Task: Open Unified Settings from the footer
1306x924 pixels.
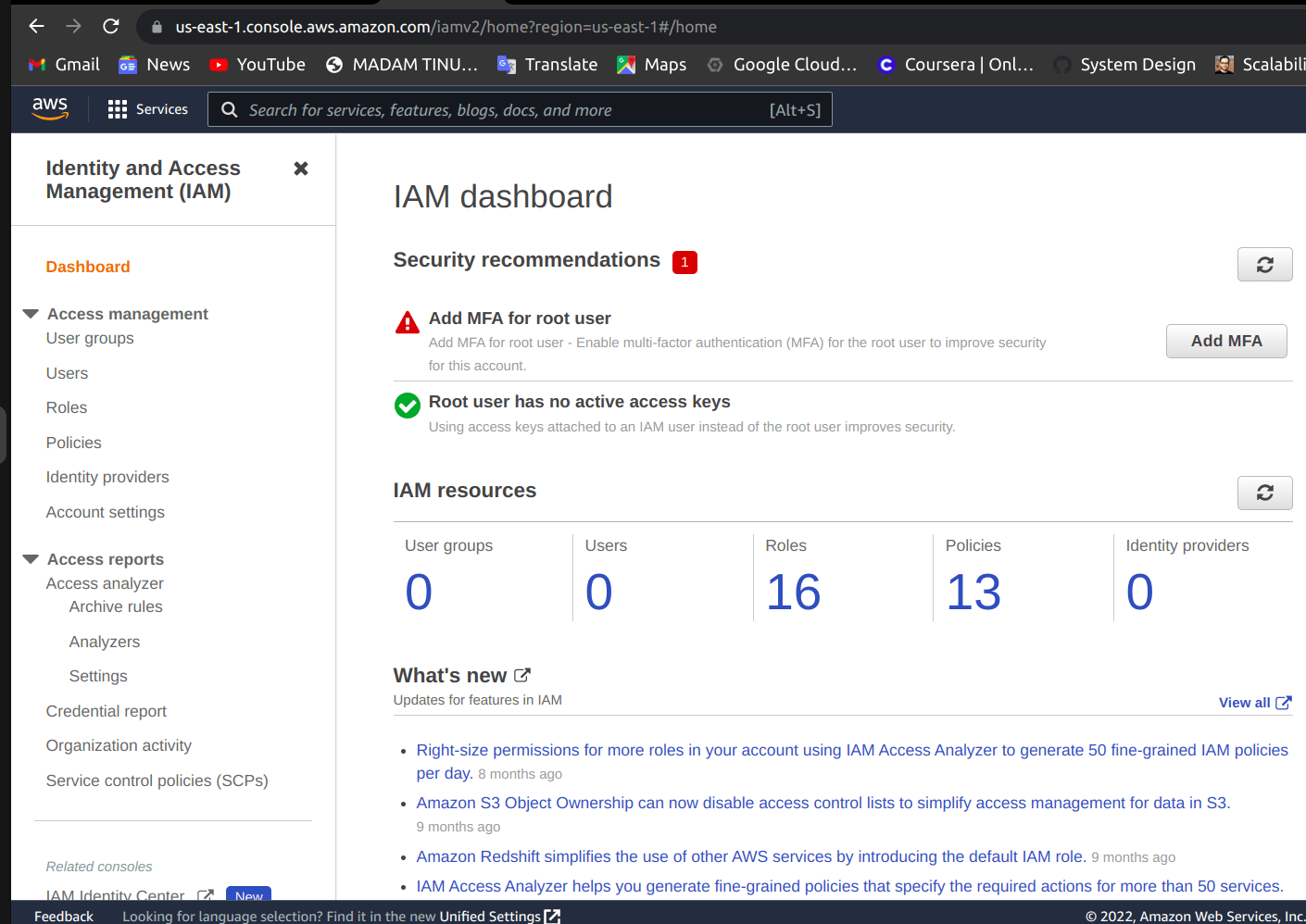Action: pyautogui.click(x=490, y=917)
